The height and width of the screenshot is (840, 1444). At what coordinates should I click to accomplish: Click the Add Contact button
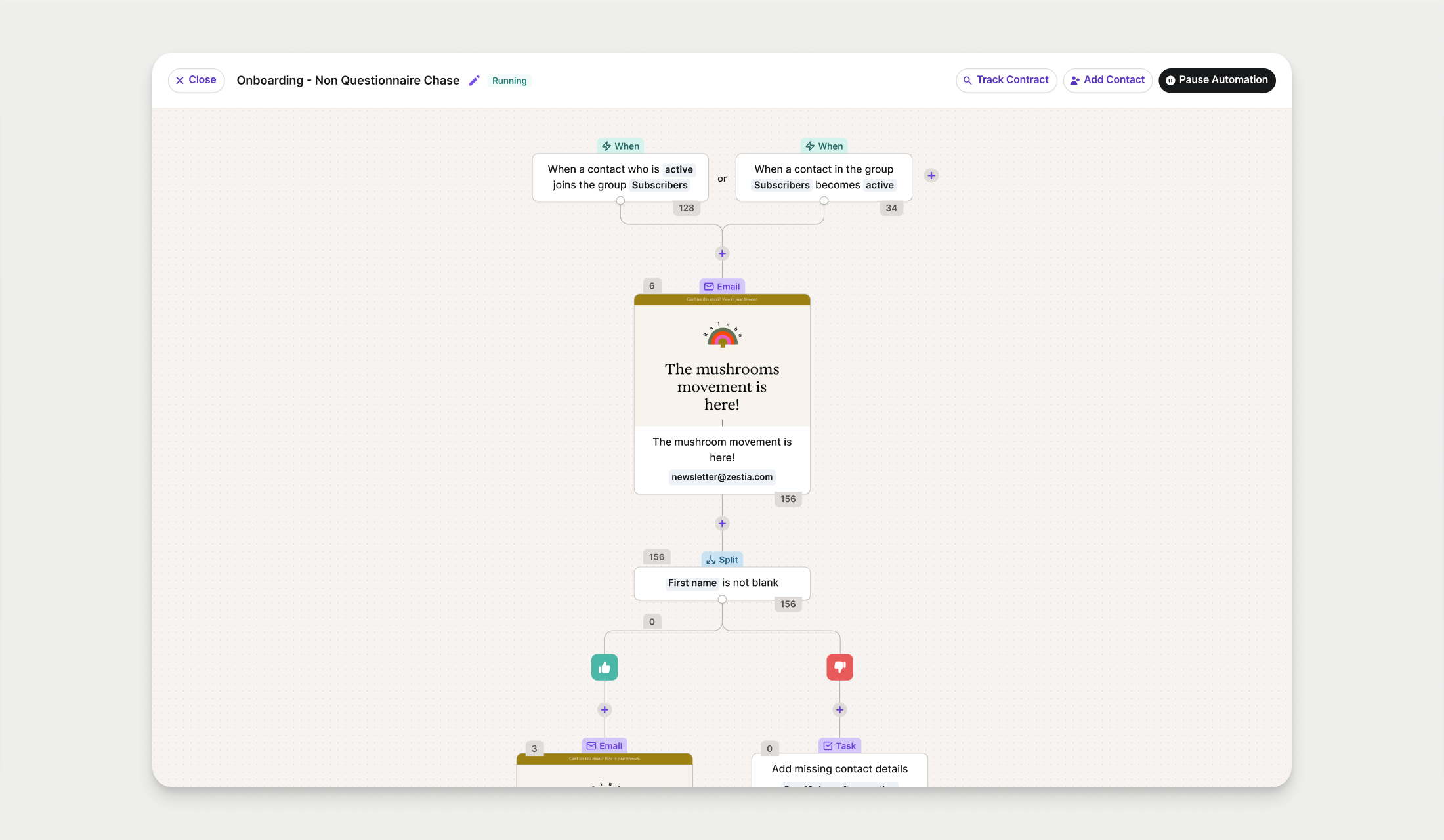(1107, 80)
